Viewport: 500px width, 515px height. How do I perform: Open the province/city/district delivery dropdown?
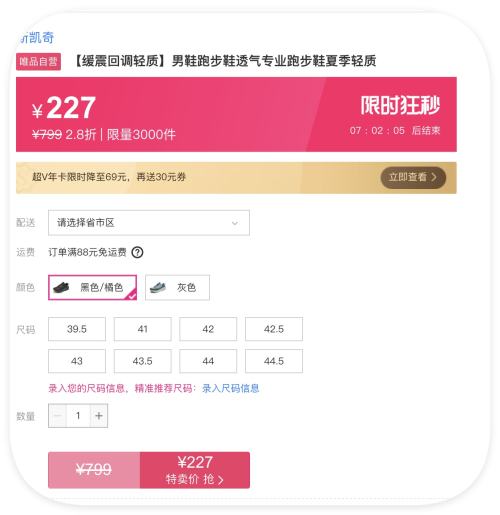click(149, 223)
